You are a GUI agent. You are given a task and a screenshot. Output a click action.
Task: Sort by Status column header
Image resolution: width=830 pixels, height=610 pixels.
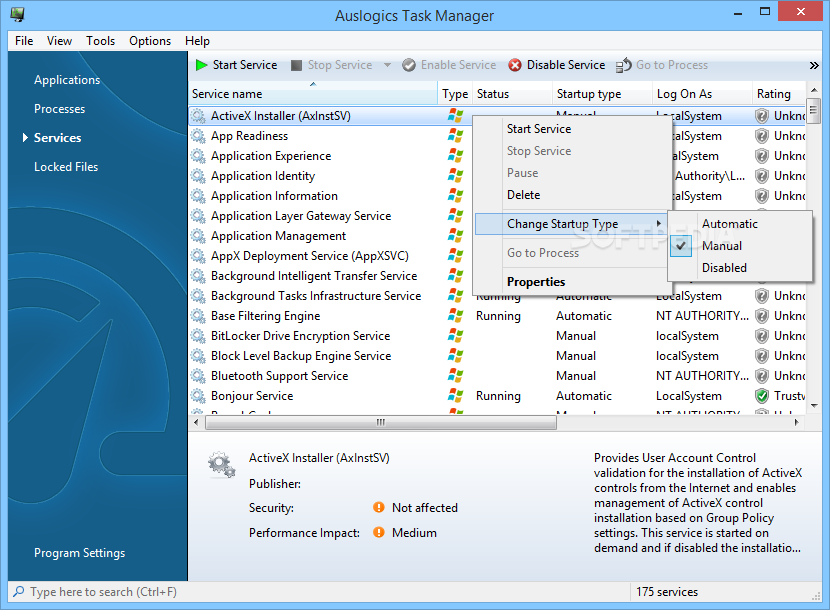coord(512,94)
